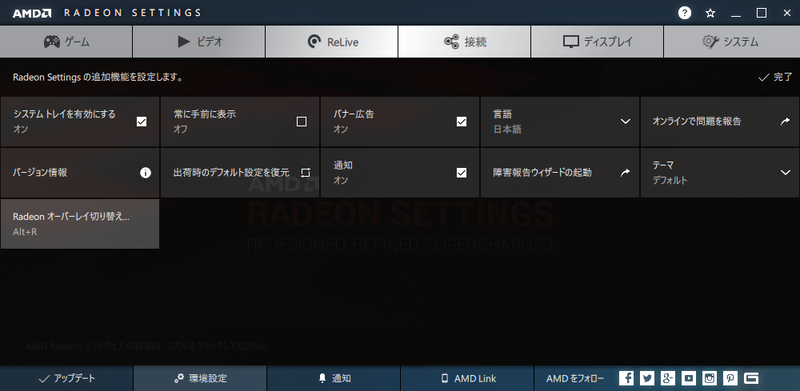Switch to the 接続 tab
The image size is (800, 391).
(x=464, y=41)
